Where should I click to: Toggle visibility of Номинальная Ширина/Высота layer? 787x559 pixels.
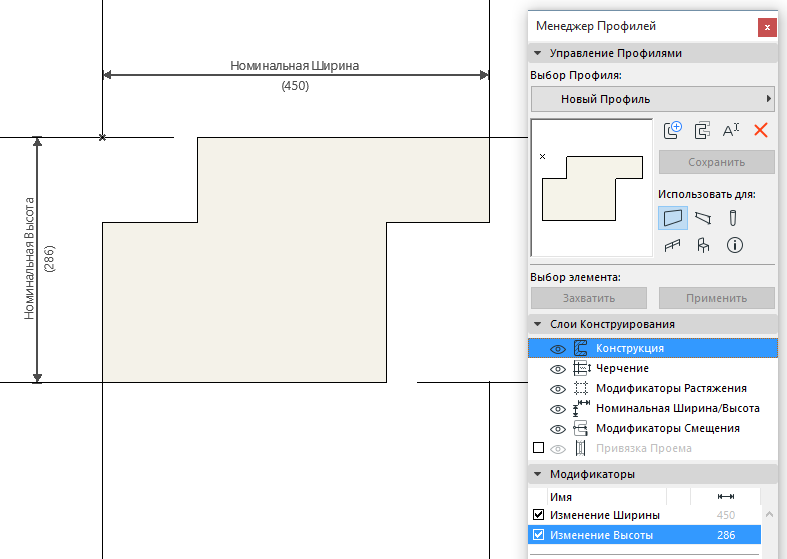[558, 409]
